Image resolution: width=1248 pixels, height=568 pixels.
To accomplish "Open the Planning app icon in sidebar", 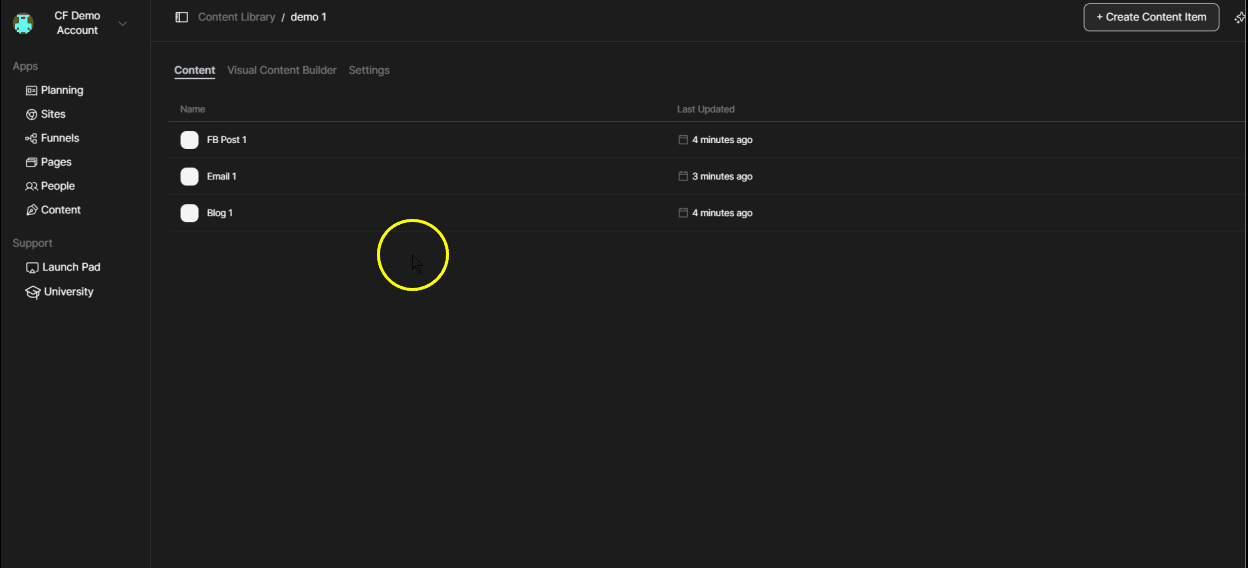I will [x=31, y=90].
